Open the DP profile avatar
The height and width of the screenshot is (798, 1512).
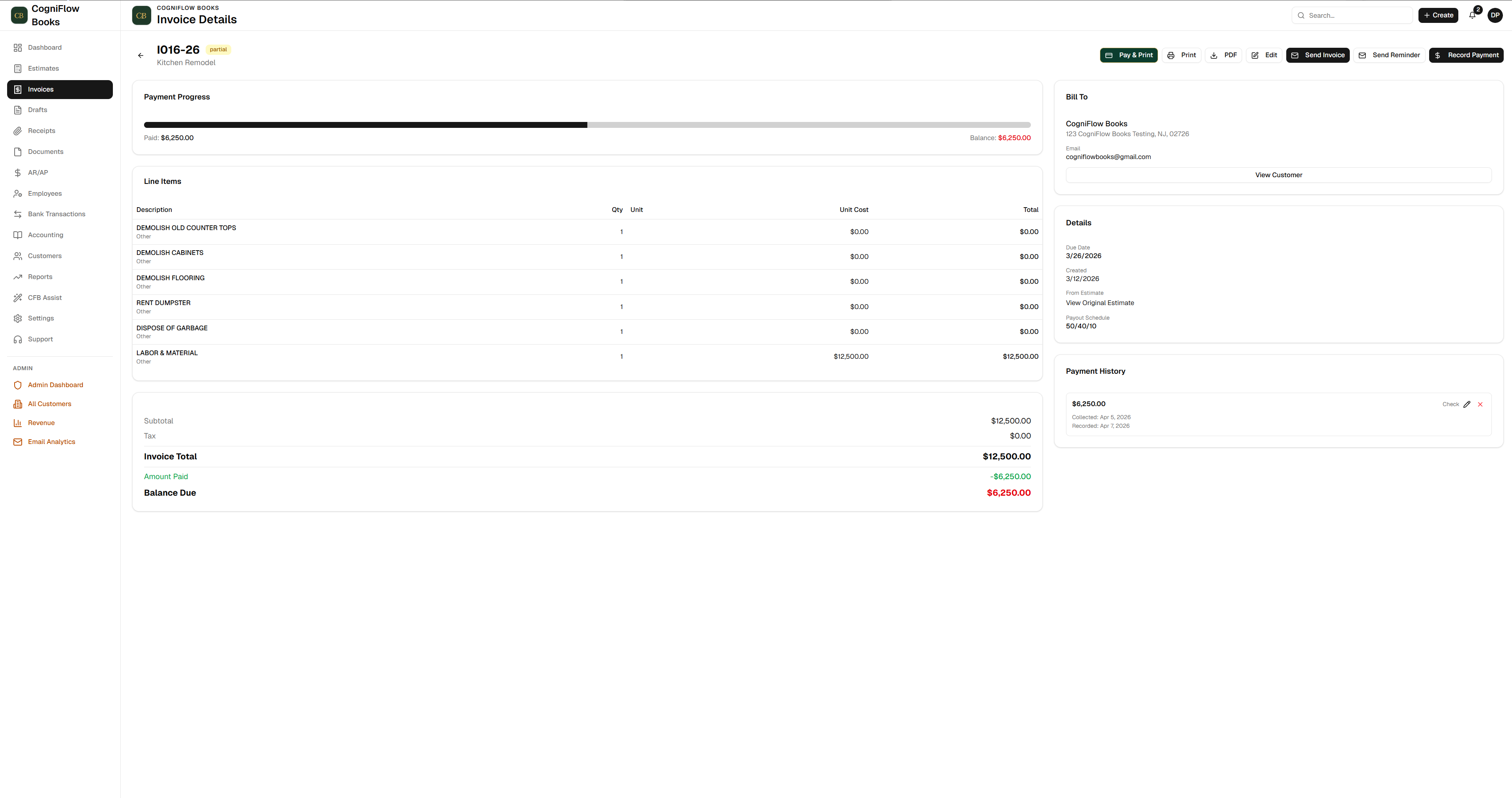pyautogui.click(x=1495, y=15)
